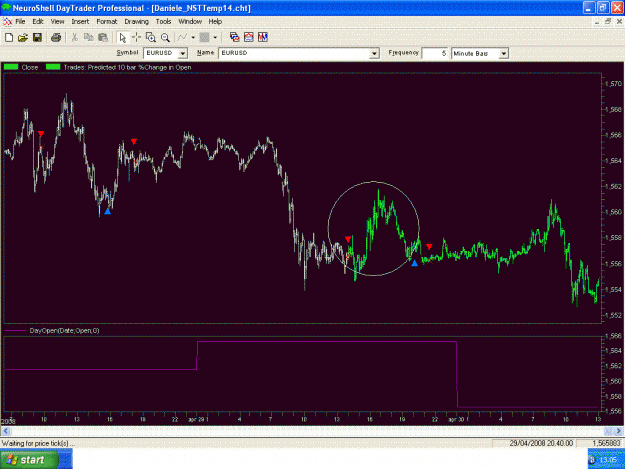The height and width of the screenshot is (469, 625).
Task: Click the status bar date 29/04/2008 20.40.00
Action: coord(541,443)
